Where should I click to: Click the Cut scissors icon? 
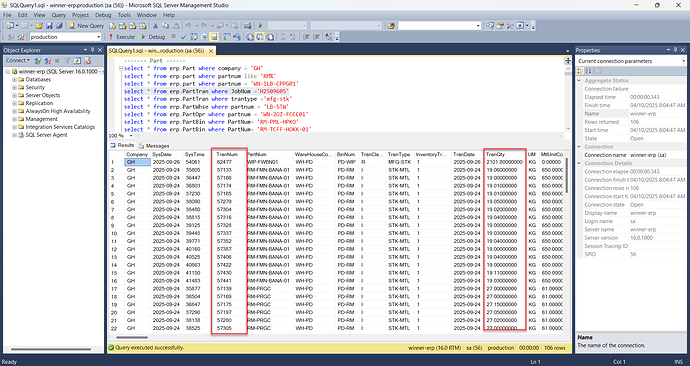155,26
